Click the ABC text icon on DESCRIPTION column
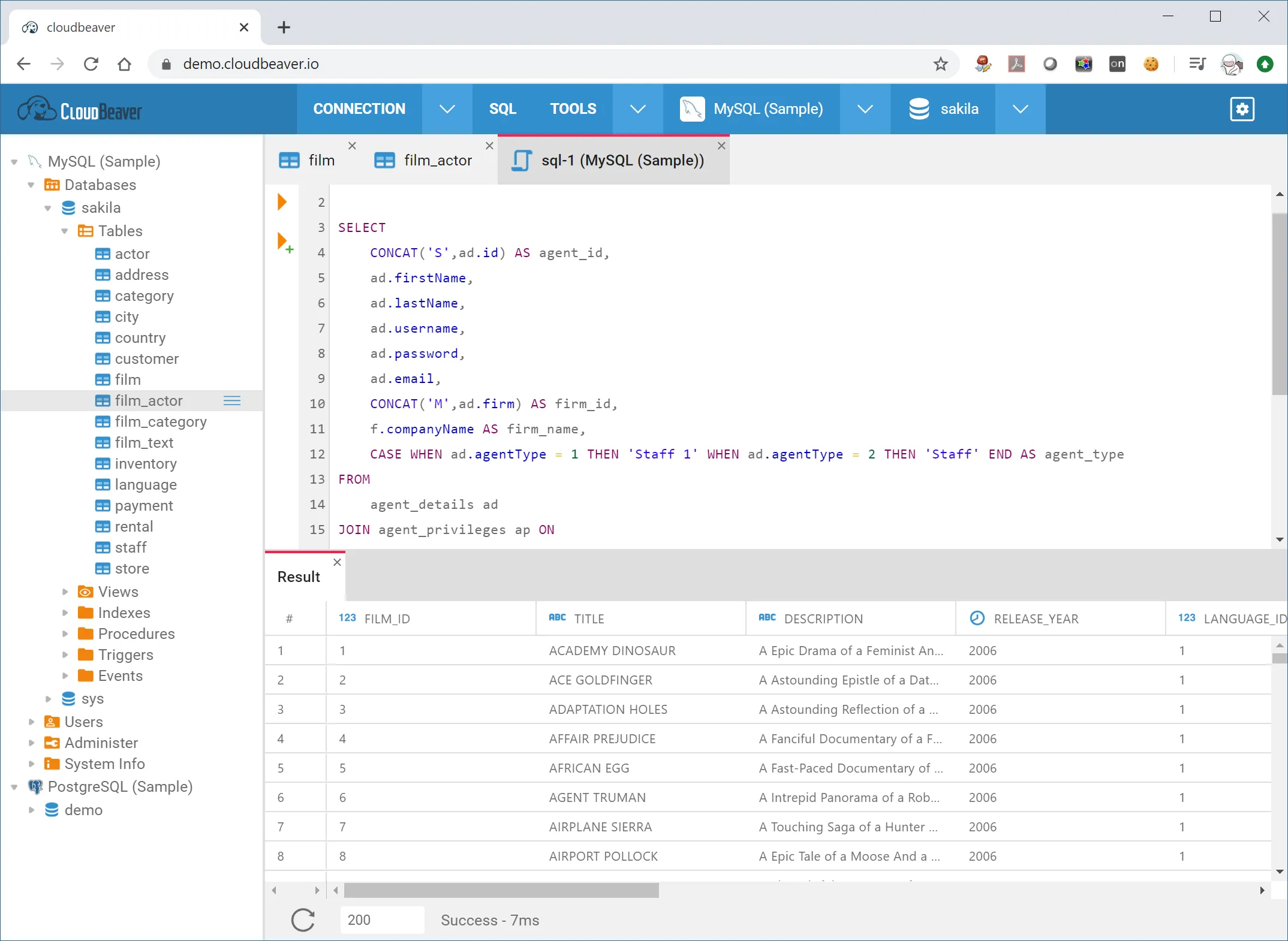Viewport: 1288px width, 941px height. click(x=768, y=619)
